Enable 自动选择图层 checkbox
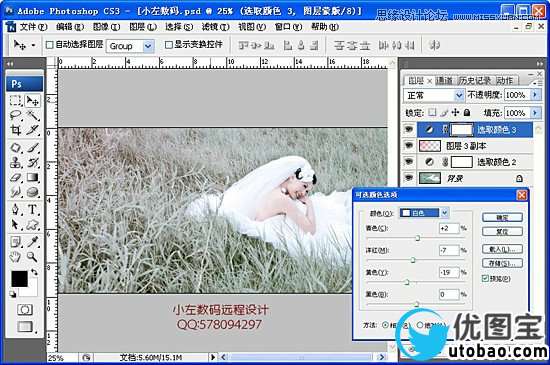Image resolution: width=550 pixels, height=365 pixels. [x=50, y=45]
